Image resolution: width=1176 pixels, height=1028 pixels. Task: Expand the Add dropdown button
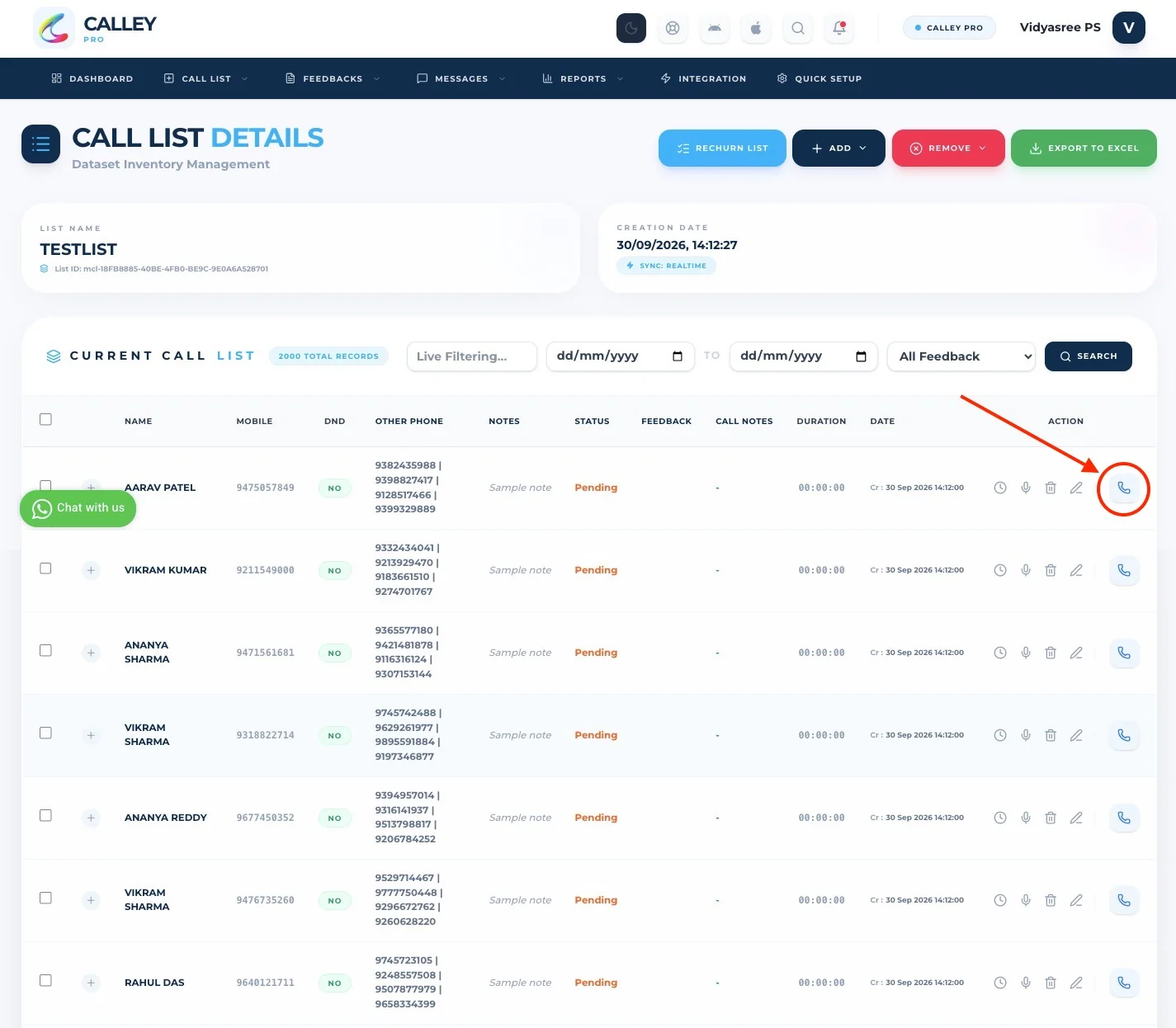[838, 148]
